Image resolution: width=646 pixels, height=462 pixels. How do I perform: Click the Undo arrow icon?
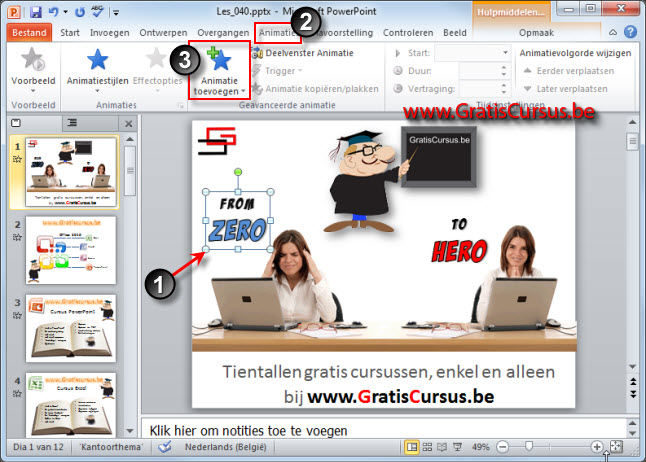(54, 12)
